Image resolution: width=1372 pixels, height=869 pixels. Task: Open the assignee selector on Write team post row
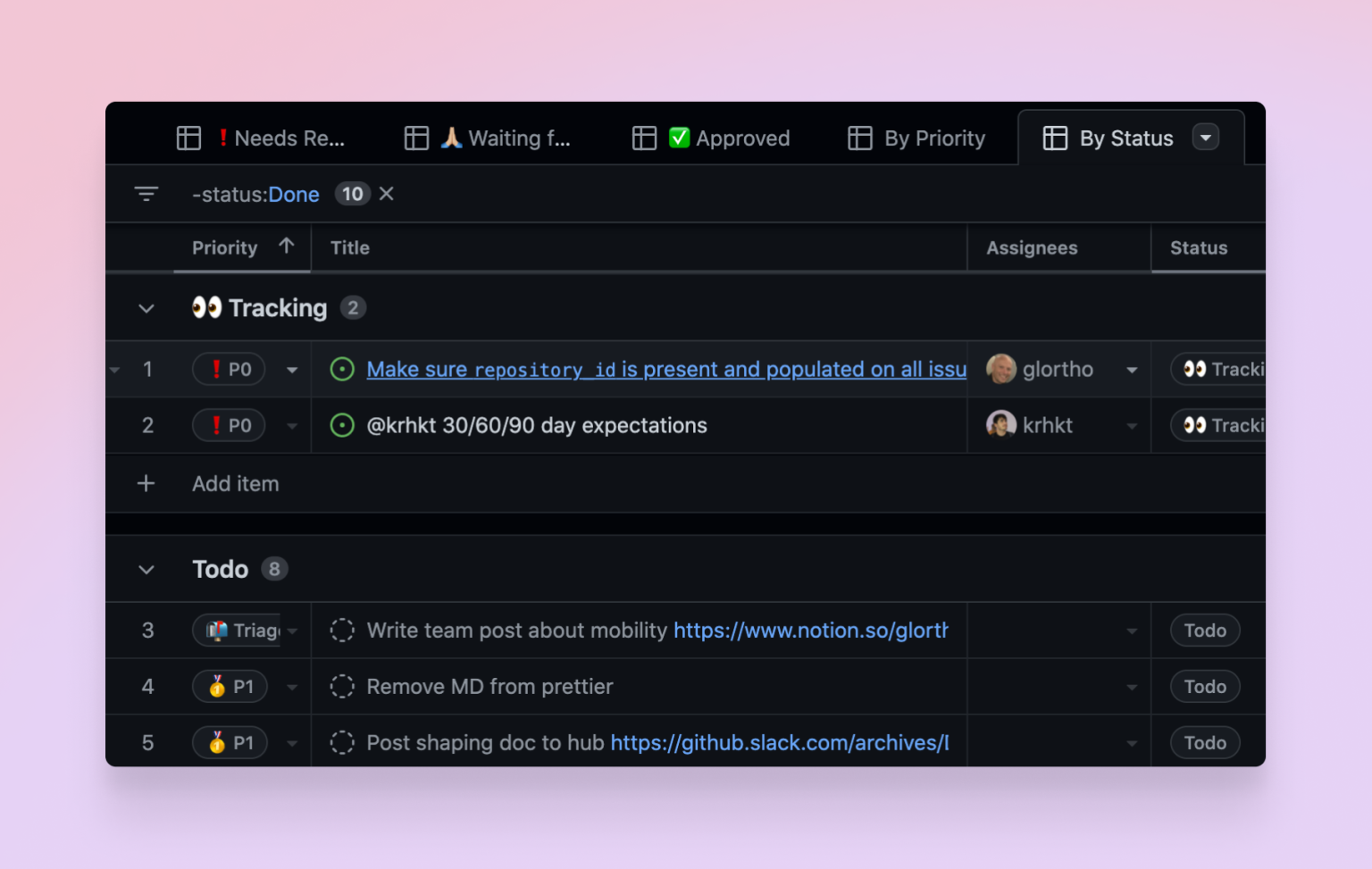tap(1131, 630)
